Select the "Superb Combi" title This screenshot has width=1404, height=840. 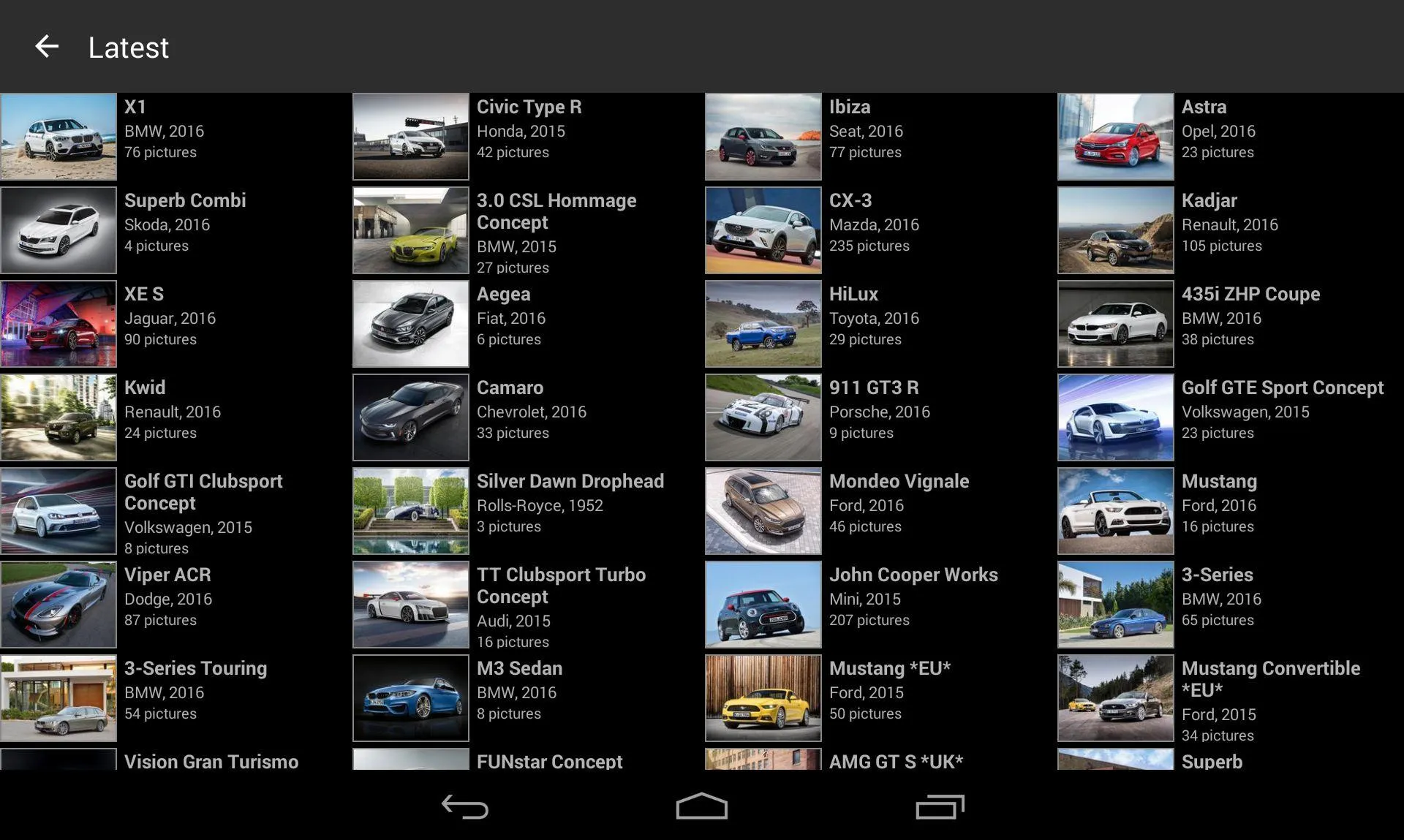pyautogui.click(x=185, y=200)
